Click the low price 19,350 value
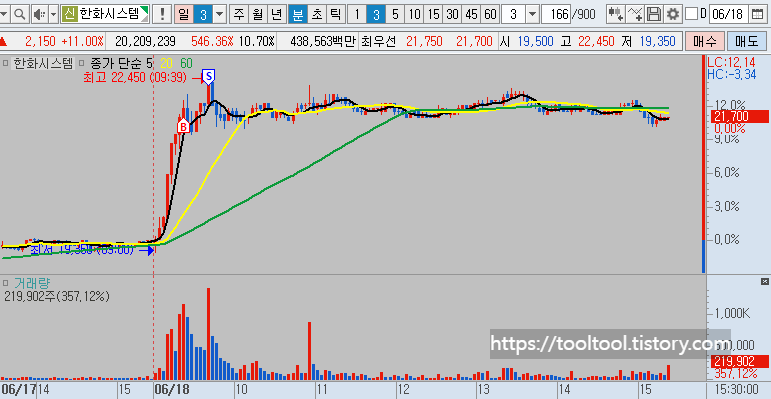The image size is (771, 399). click(657, 42)
